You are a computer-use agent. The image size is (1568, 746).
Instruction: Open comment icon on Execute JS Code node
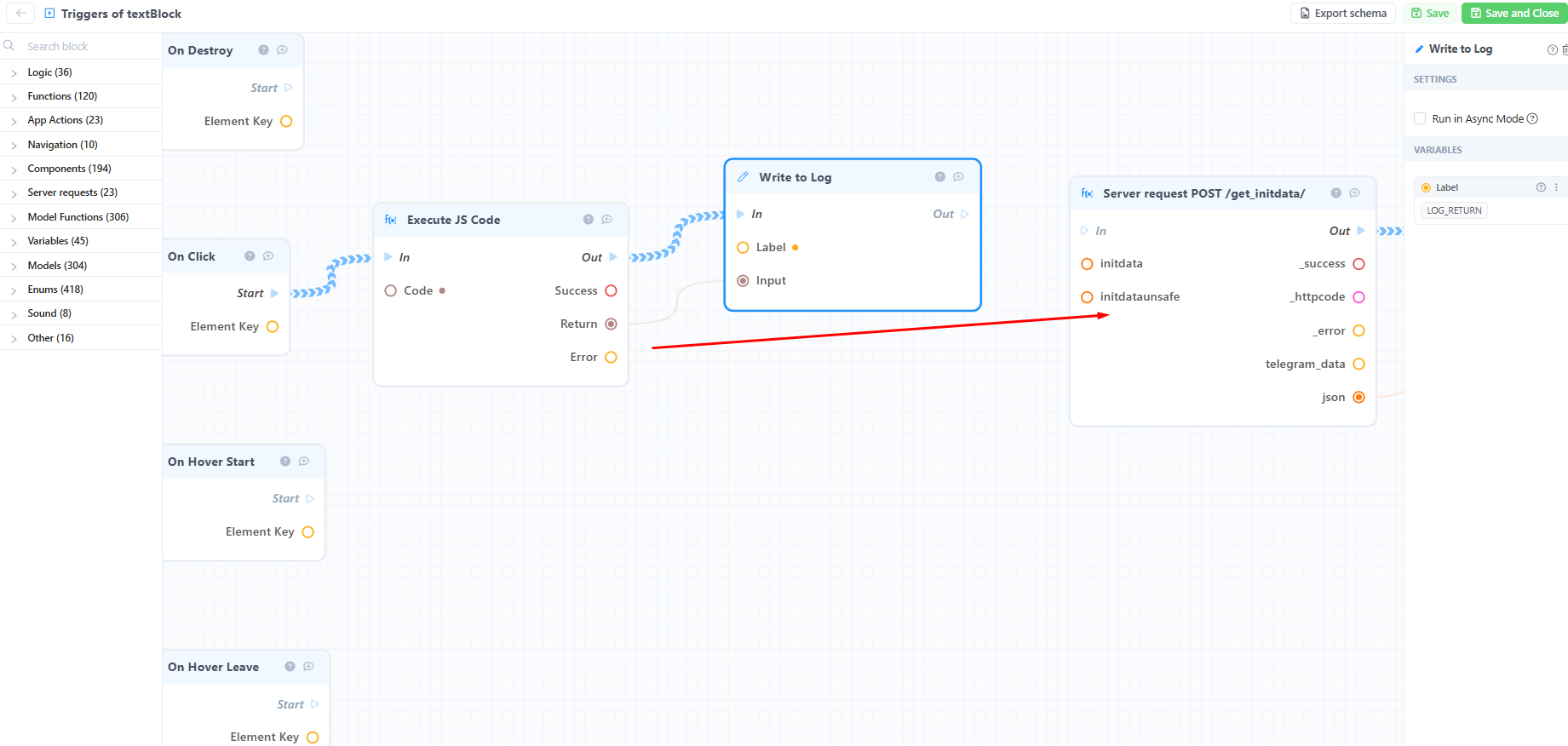(x=606, y=220)
